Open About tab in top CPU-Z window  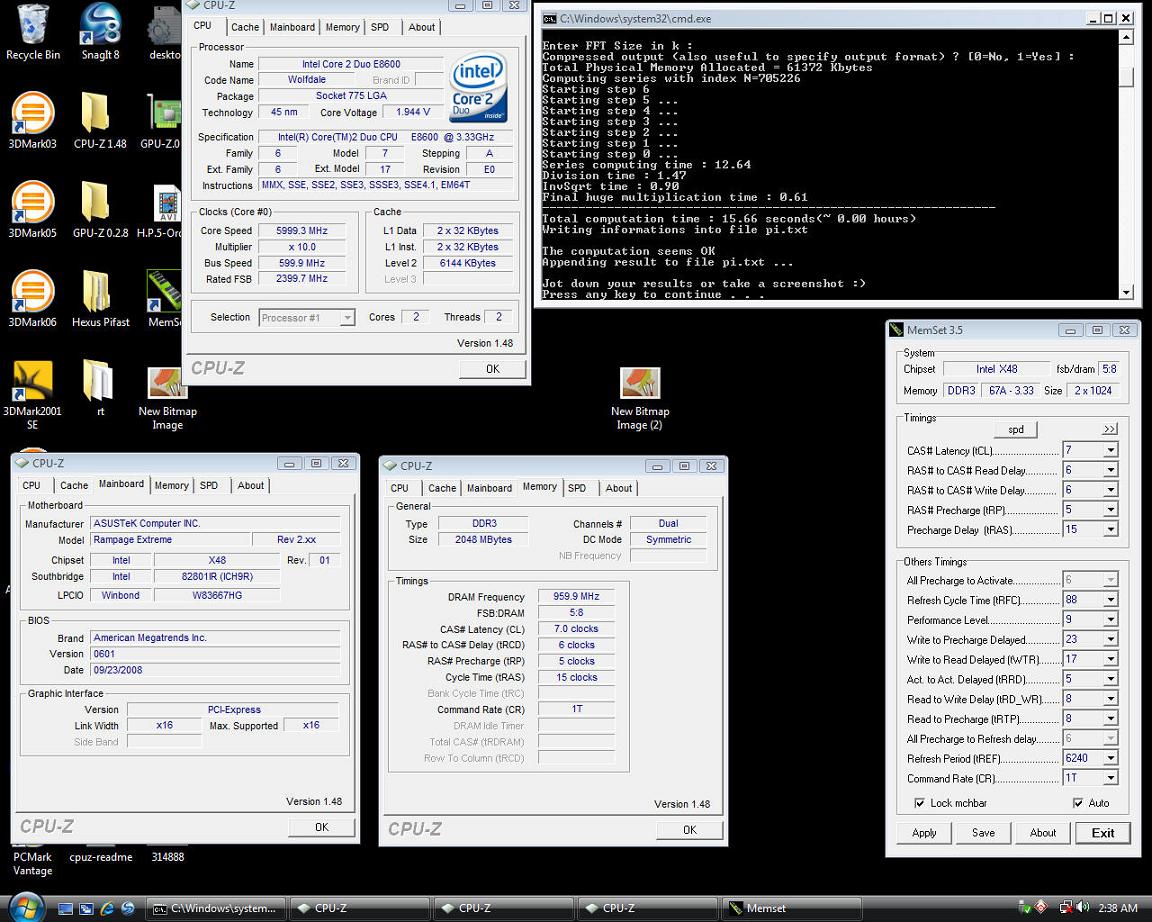[x=422, y=27]
